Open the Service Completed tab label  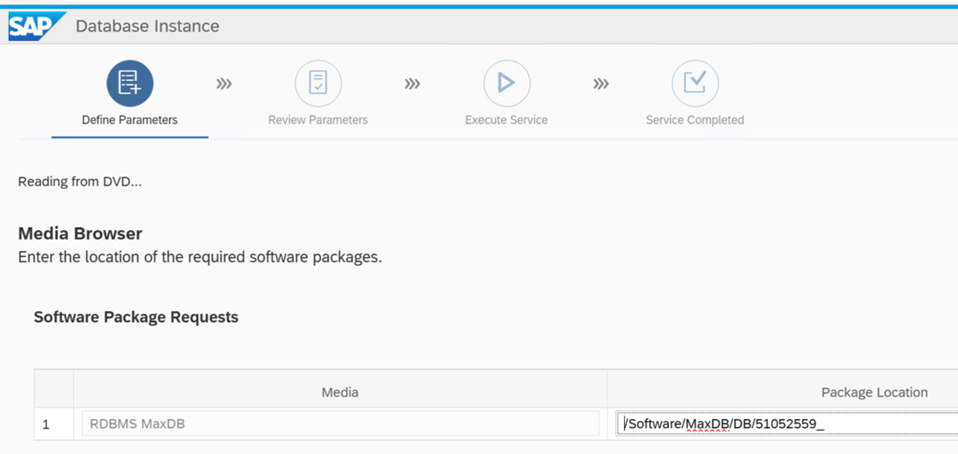(x=695, y=120)
